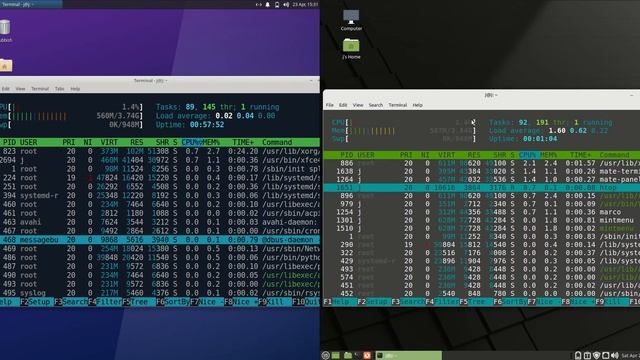
Task: Click F8 Nice + in the right htop
Action: 578,302
